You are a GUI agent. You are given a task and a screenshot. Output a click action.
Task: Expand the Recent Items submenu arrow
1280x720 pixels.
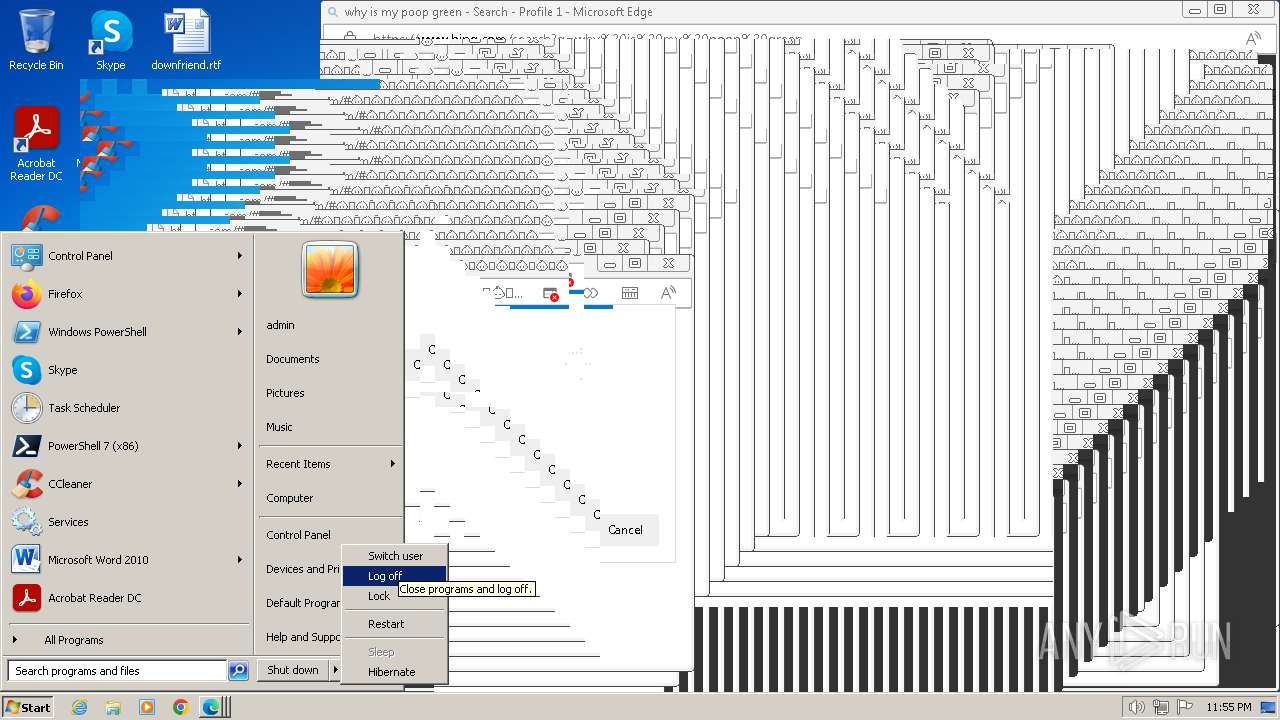[x=392, y=464]
